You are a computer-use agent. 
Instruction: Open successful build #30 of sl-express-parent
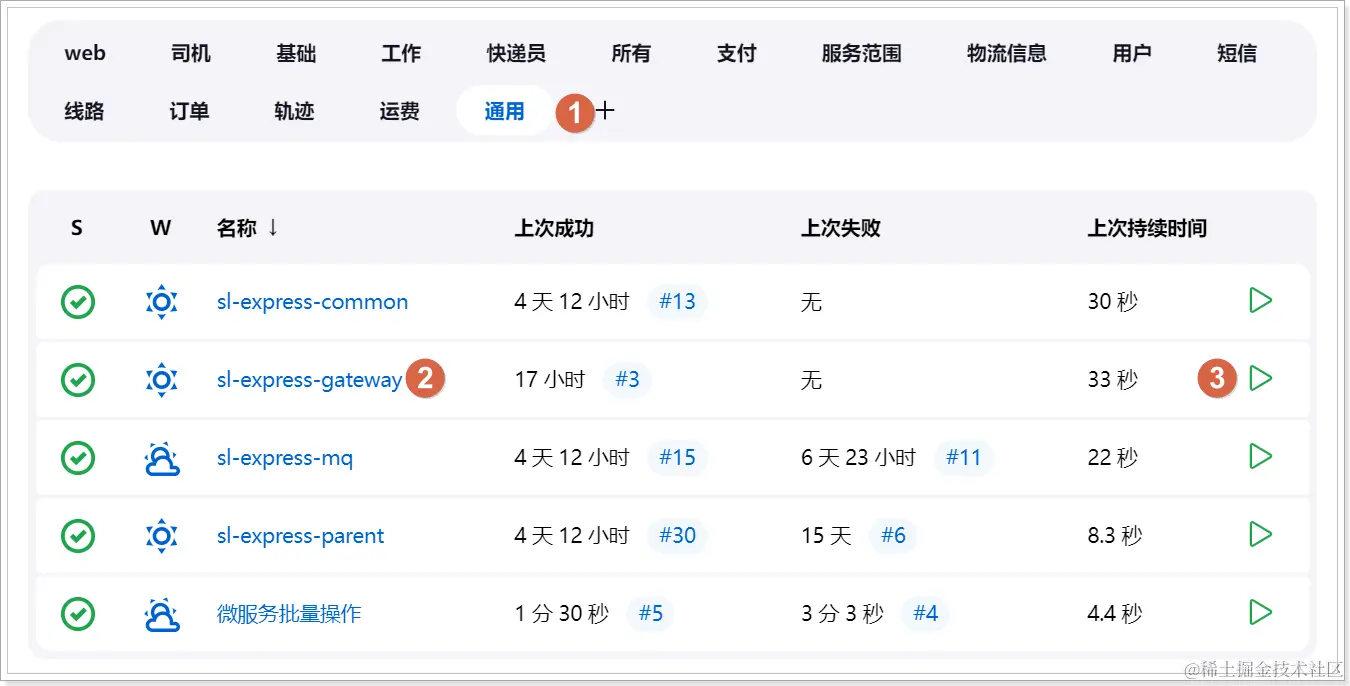pyautogui.click(x=677, y=535)
